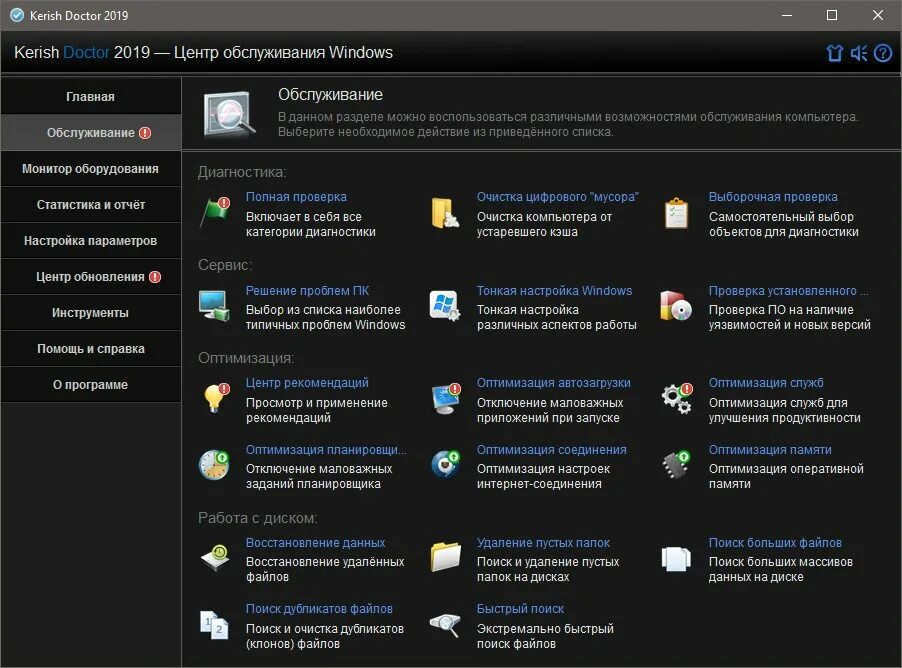The height and width of the screenshot is (668, 902).
Task: Click the shirt icon in header
Action: tap(834, 53)
